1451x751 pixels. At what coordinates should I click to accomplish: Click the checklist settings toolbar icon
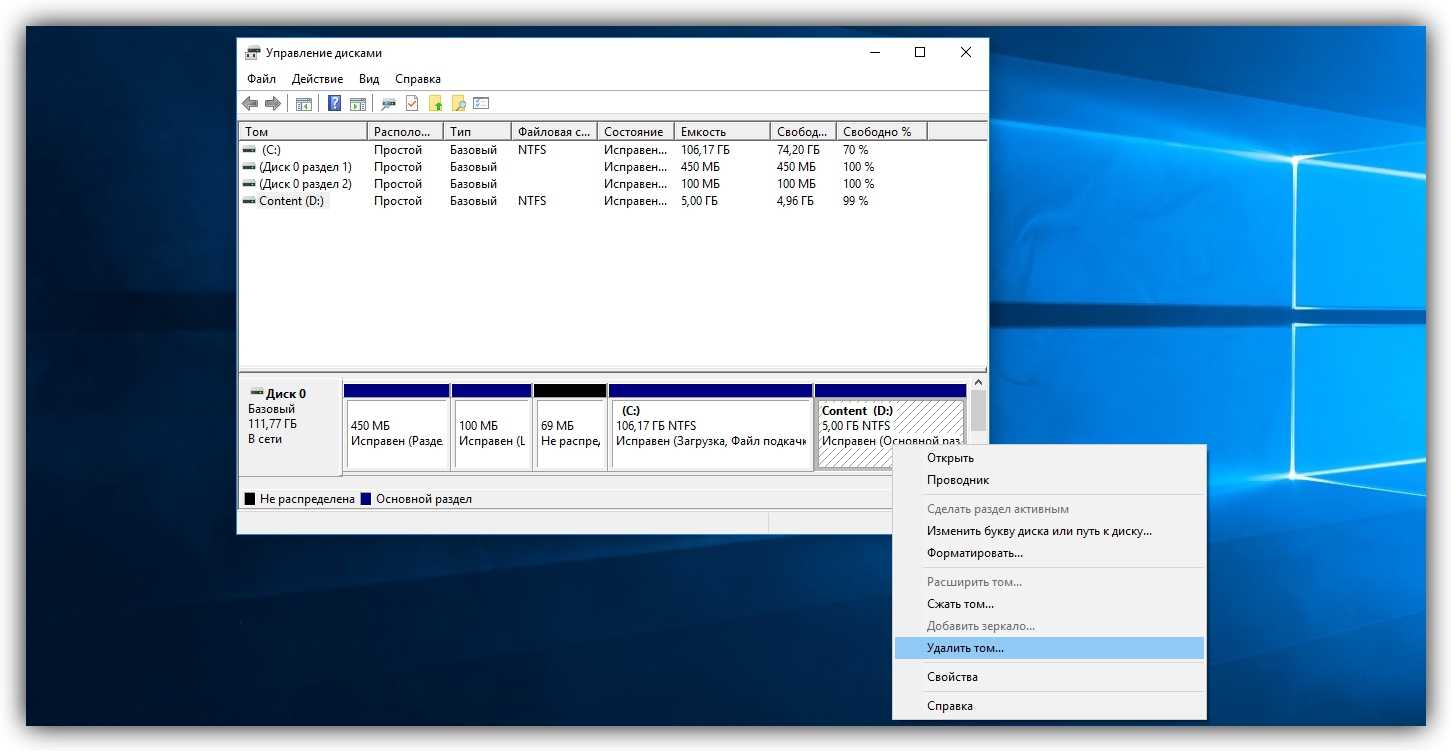[x=481, y=104]
